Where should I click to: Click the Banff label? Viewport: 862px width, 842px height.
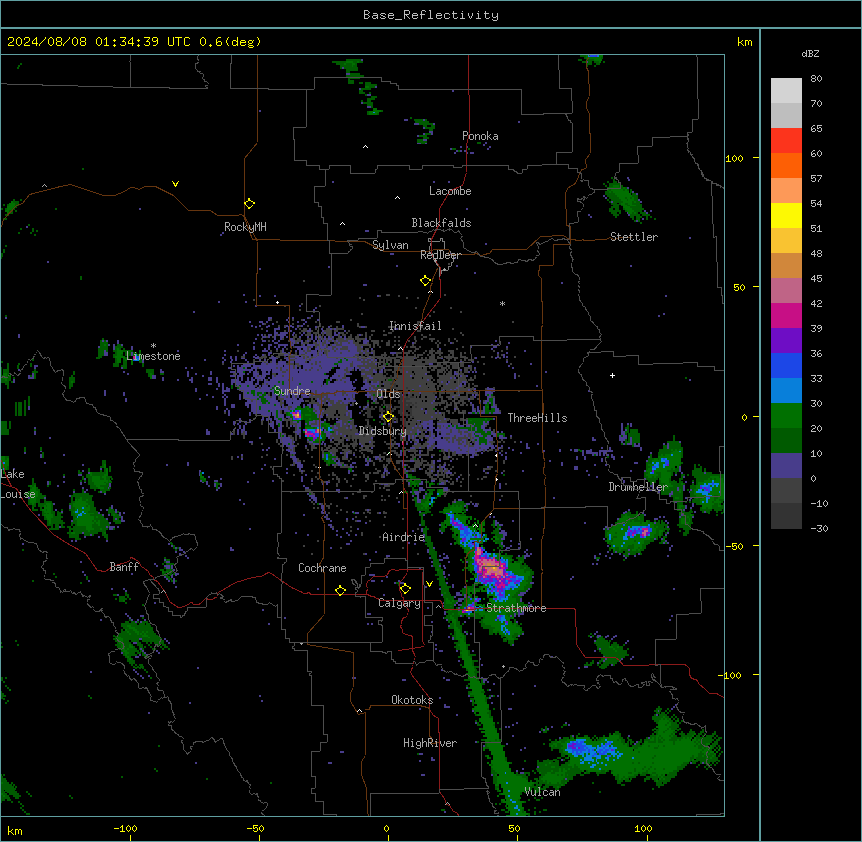124,567
